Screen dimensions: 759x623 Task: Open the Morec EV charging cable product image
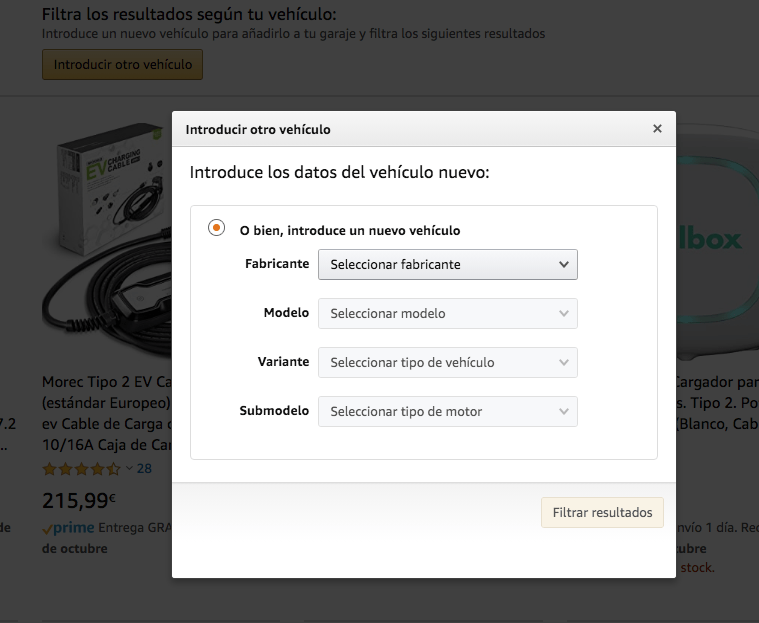[107, 240]
